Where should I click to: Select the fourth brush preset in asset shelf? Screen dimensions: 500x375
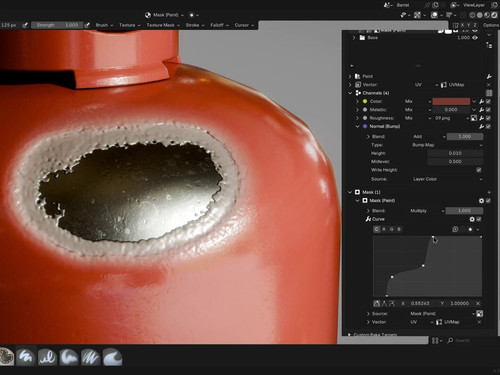69,357
